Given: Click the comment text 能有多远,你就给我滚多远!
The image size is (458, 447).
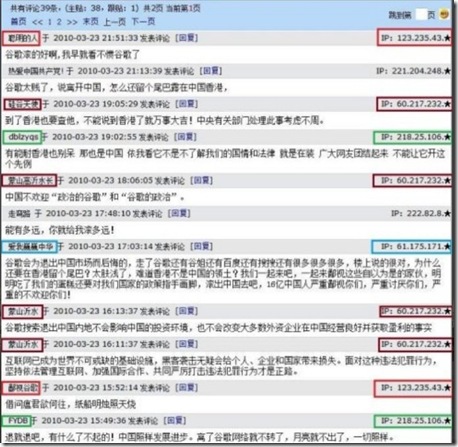Looking at the screenshot, I should pyautogui.click(x=60, y=230).
